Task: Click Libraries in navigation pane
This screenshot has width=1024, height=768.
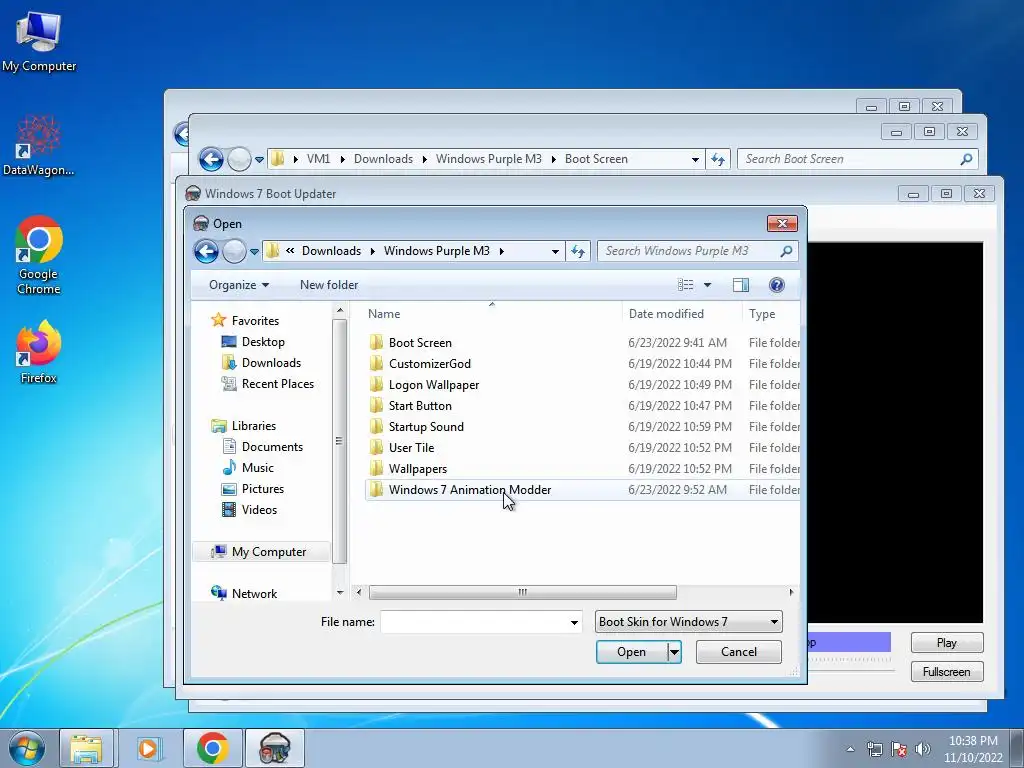Action: coord(253,426)
